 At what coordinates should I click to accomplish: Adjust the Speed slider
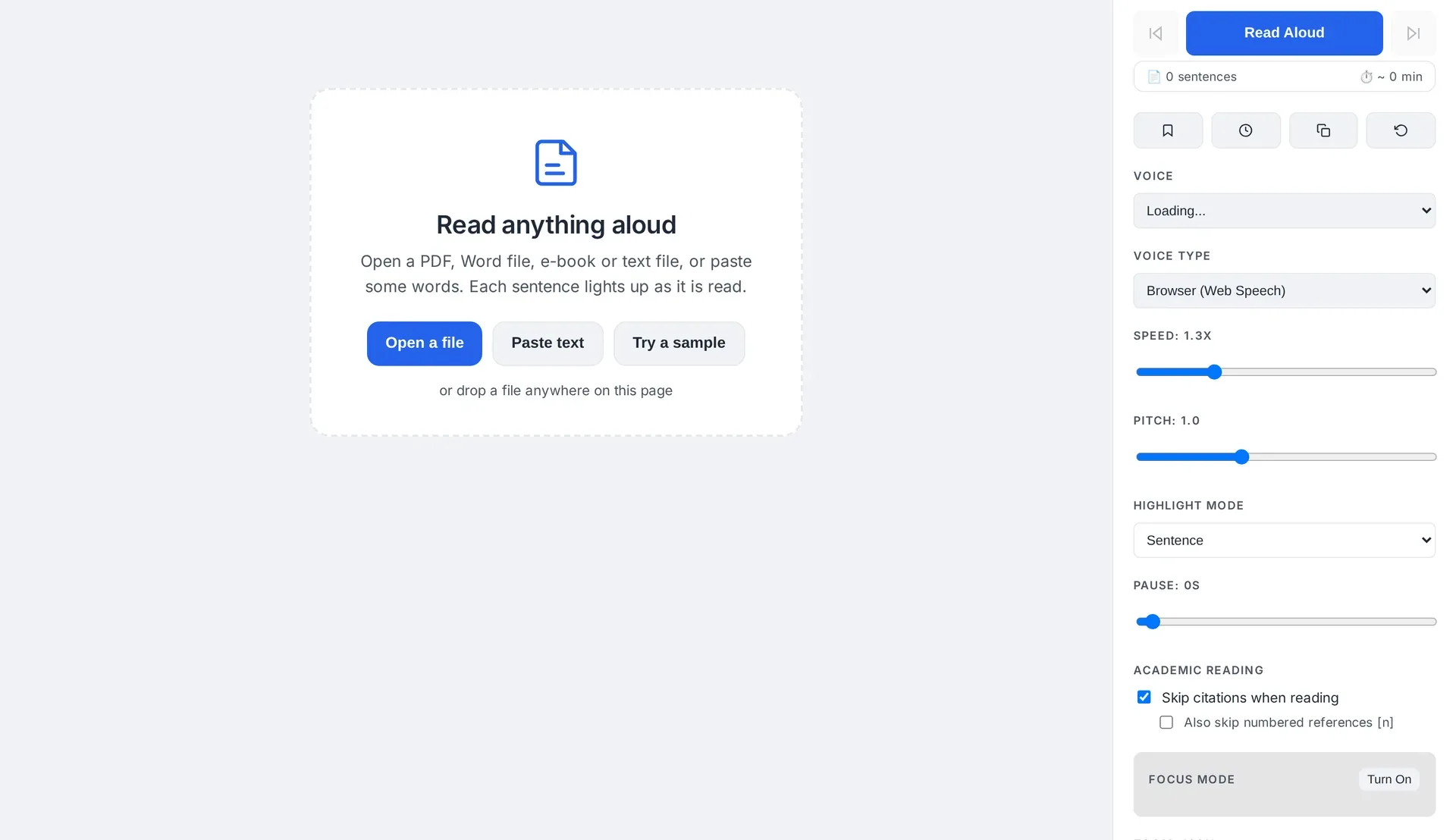tap(1286, 372)
